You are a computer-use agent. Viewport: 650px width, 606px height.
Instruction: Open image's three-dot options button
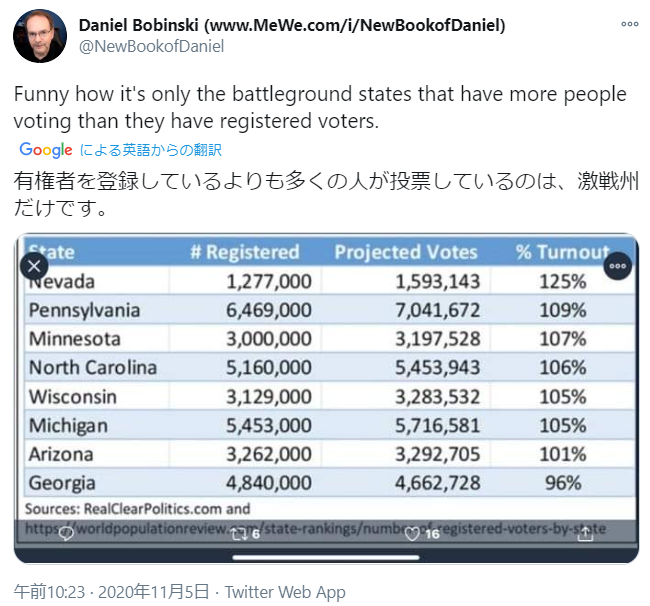pos(618,266)
